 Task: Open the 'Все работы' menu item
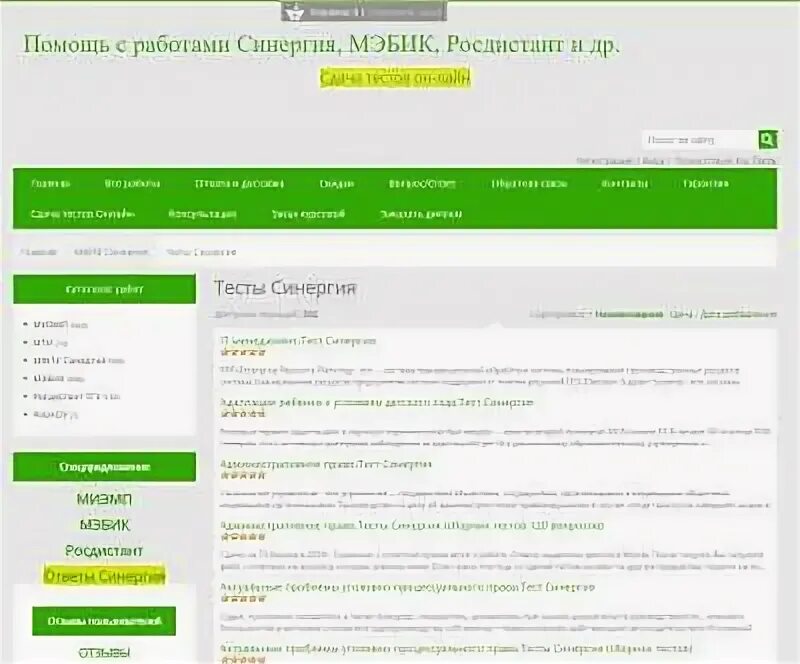coord(132,184)
